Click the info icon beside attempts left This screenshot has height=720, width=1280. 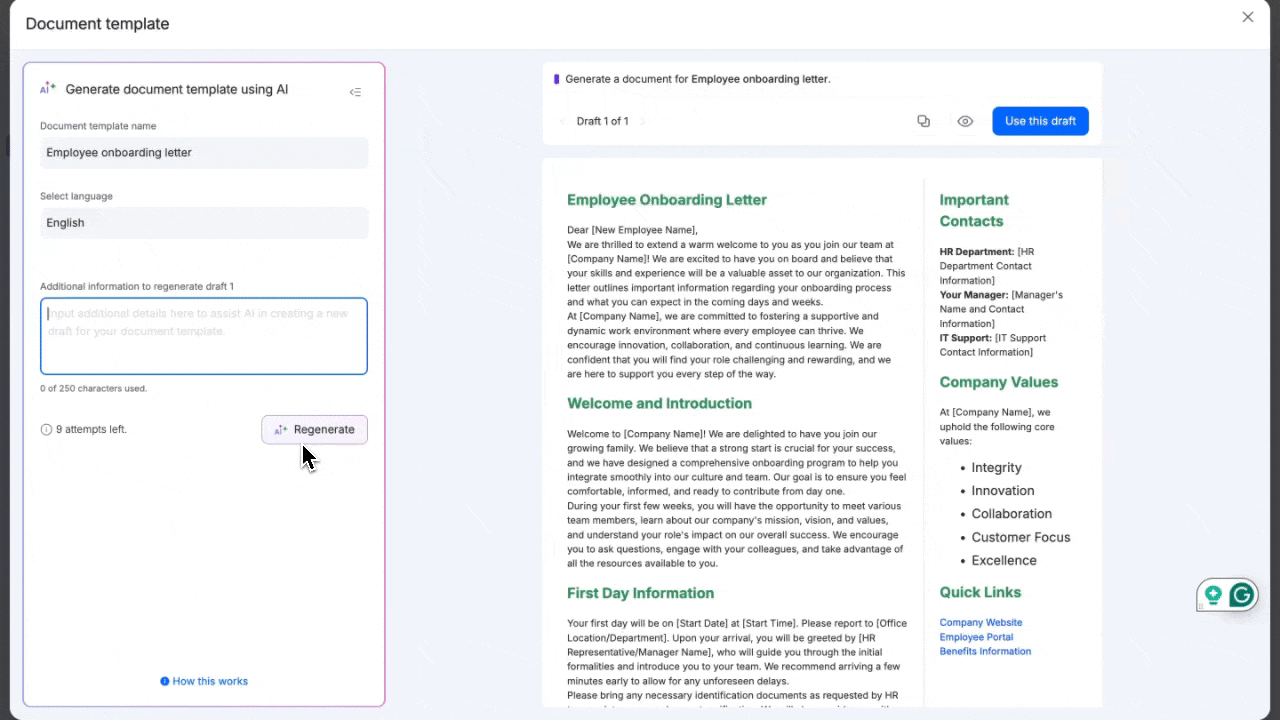(x=46, y=430)
